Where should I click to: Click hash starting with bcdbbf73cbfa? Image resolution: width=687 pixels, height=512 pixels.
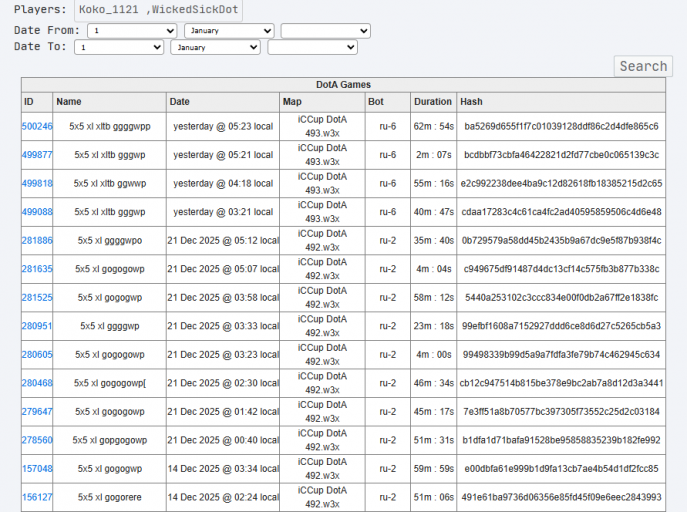(x=561, y=155)
